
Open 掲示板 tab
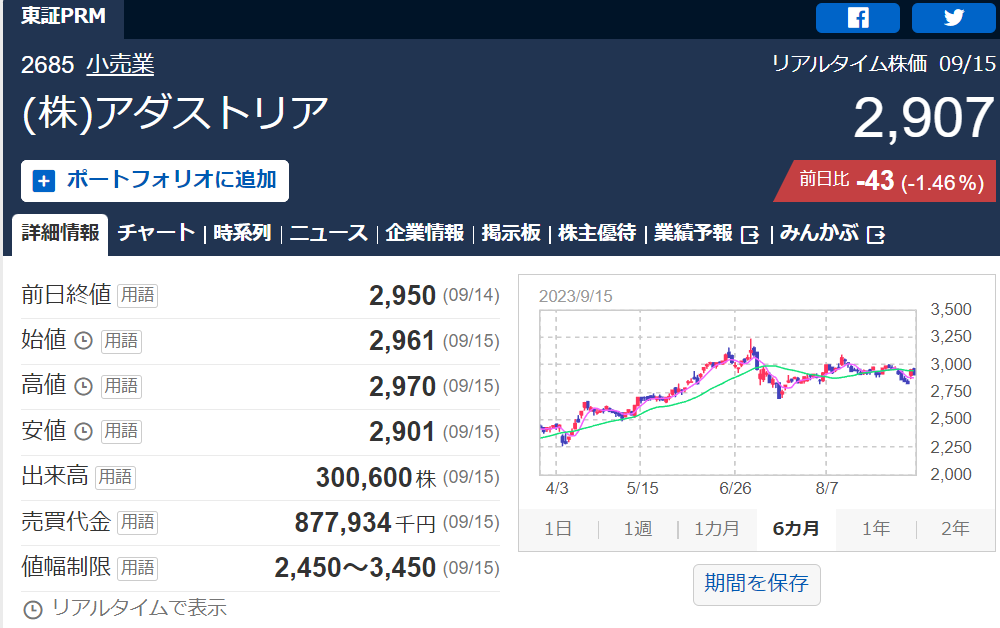511,233
